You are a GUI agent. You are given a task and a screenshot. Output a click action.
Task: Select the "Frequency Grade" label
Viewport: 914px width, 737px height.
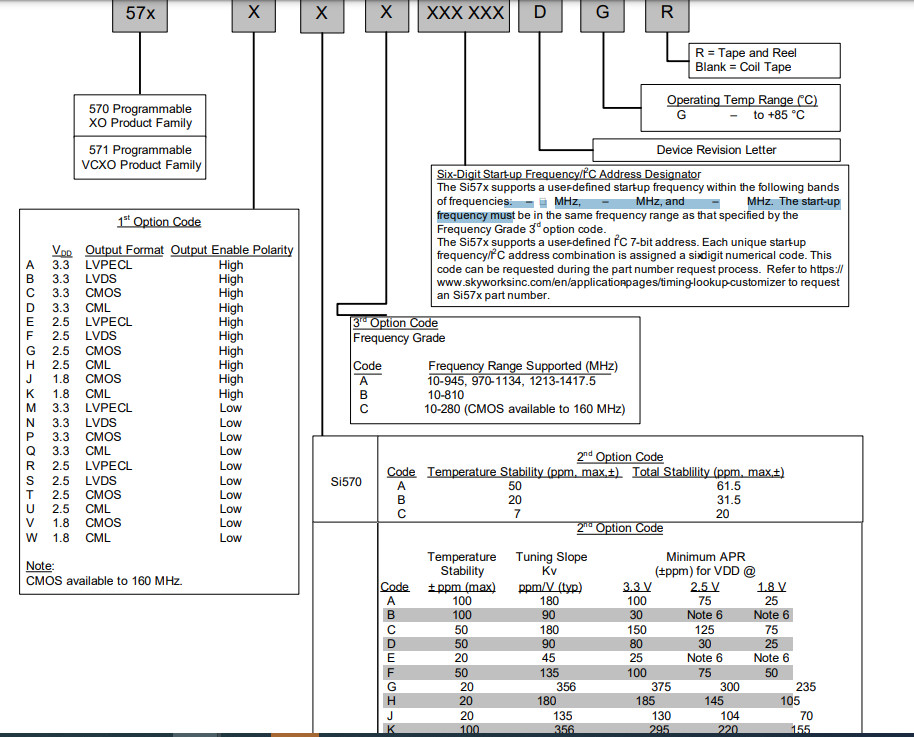(399, 338)
